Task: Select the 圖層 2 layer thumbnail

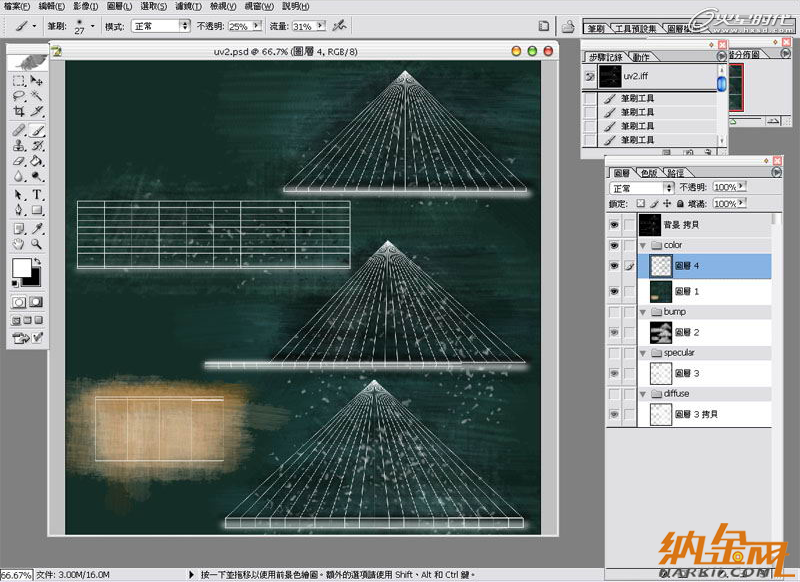Action: pyautogui.click(x=659, y=332)
